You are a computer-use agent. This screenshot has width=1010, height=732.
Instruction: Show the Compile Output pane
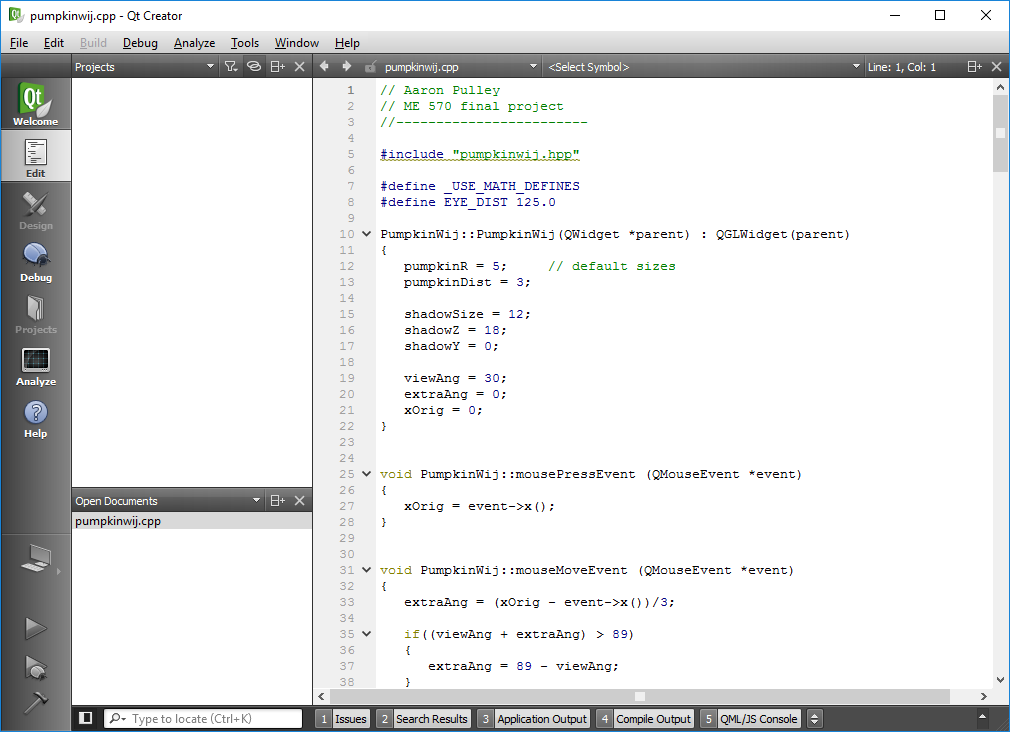click(x=645, y=718)
